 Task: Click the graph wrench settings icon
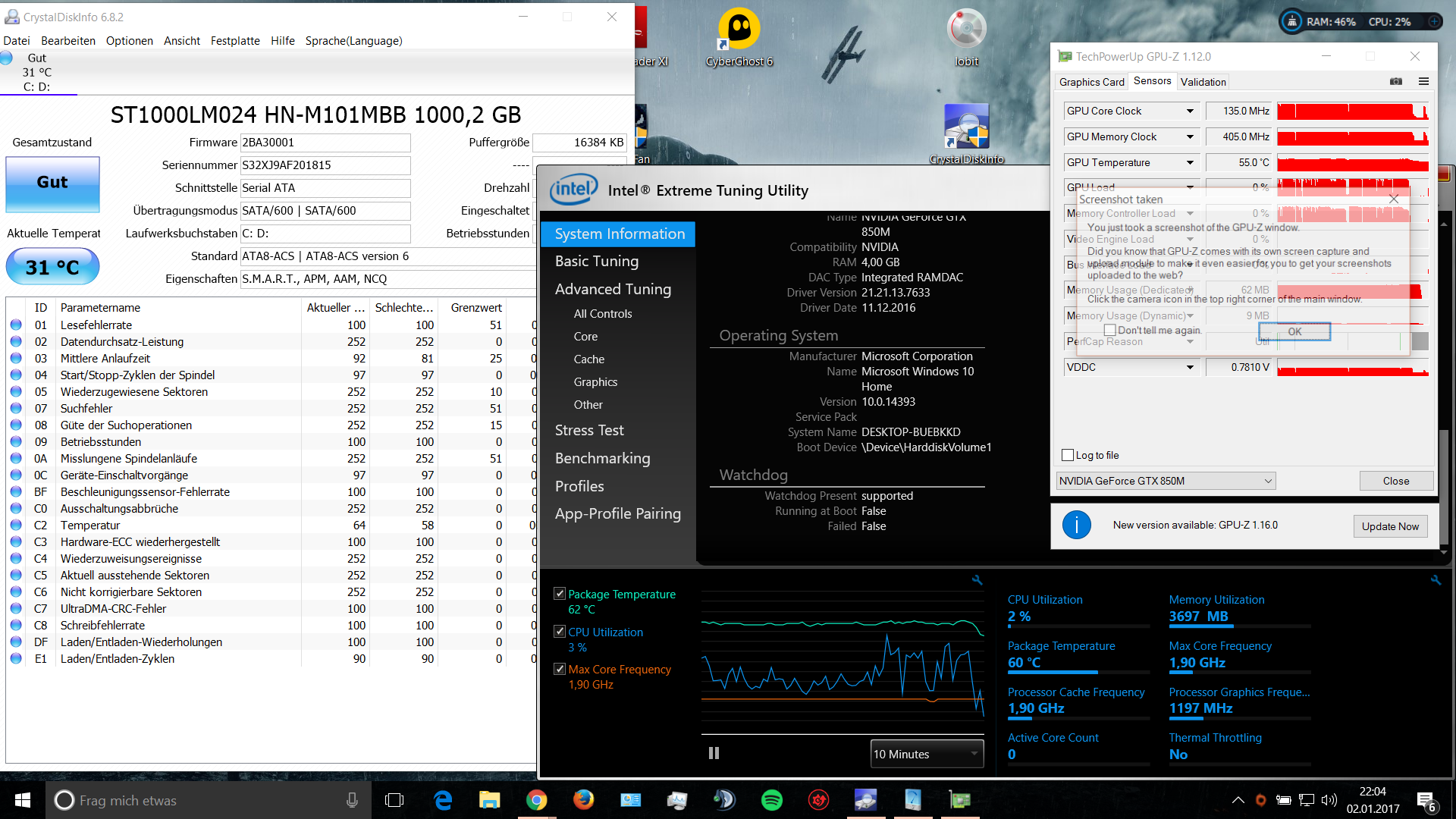[x=977, y=580]
